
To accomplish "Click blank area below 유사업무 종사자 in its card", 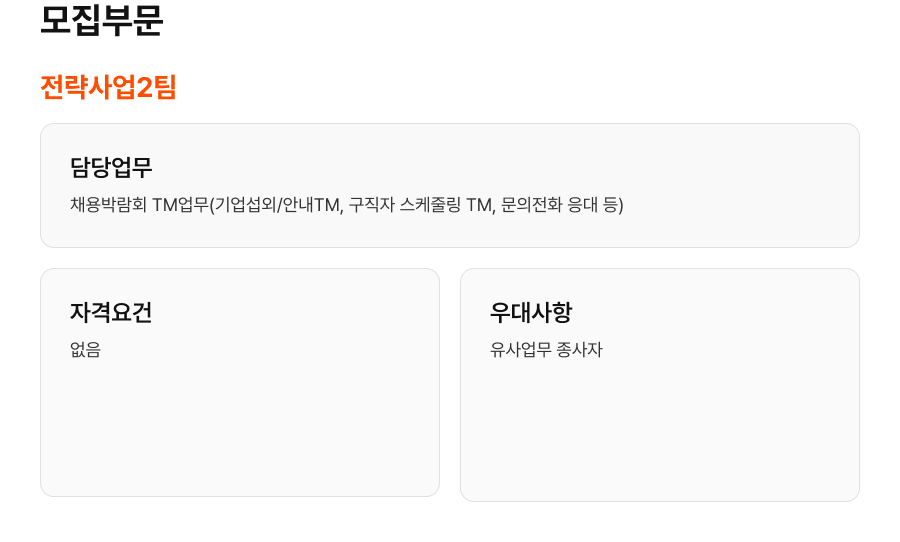I will pos(660,430).
